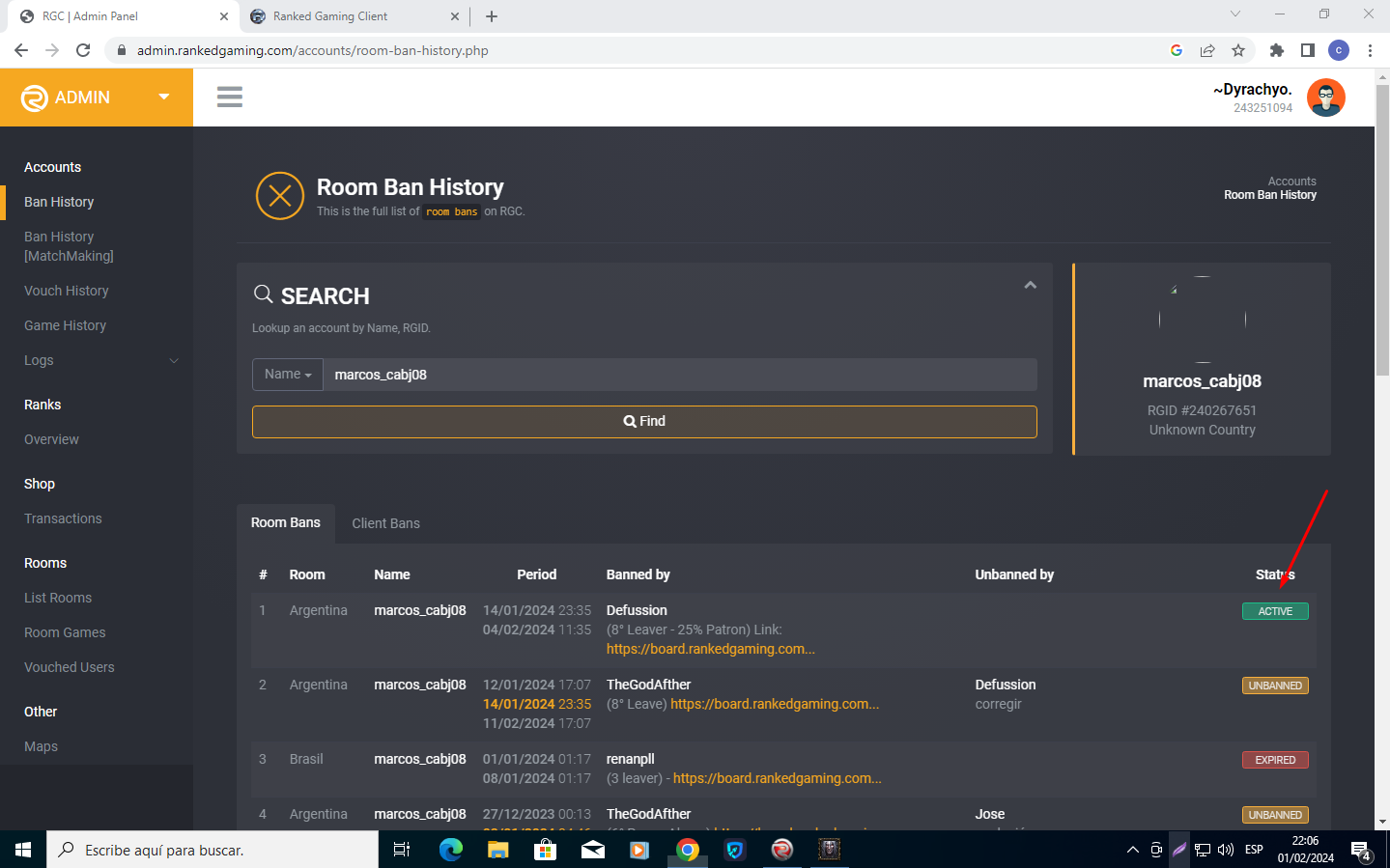Go to Vouch History page

(67, 291)
